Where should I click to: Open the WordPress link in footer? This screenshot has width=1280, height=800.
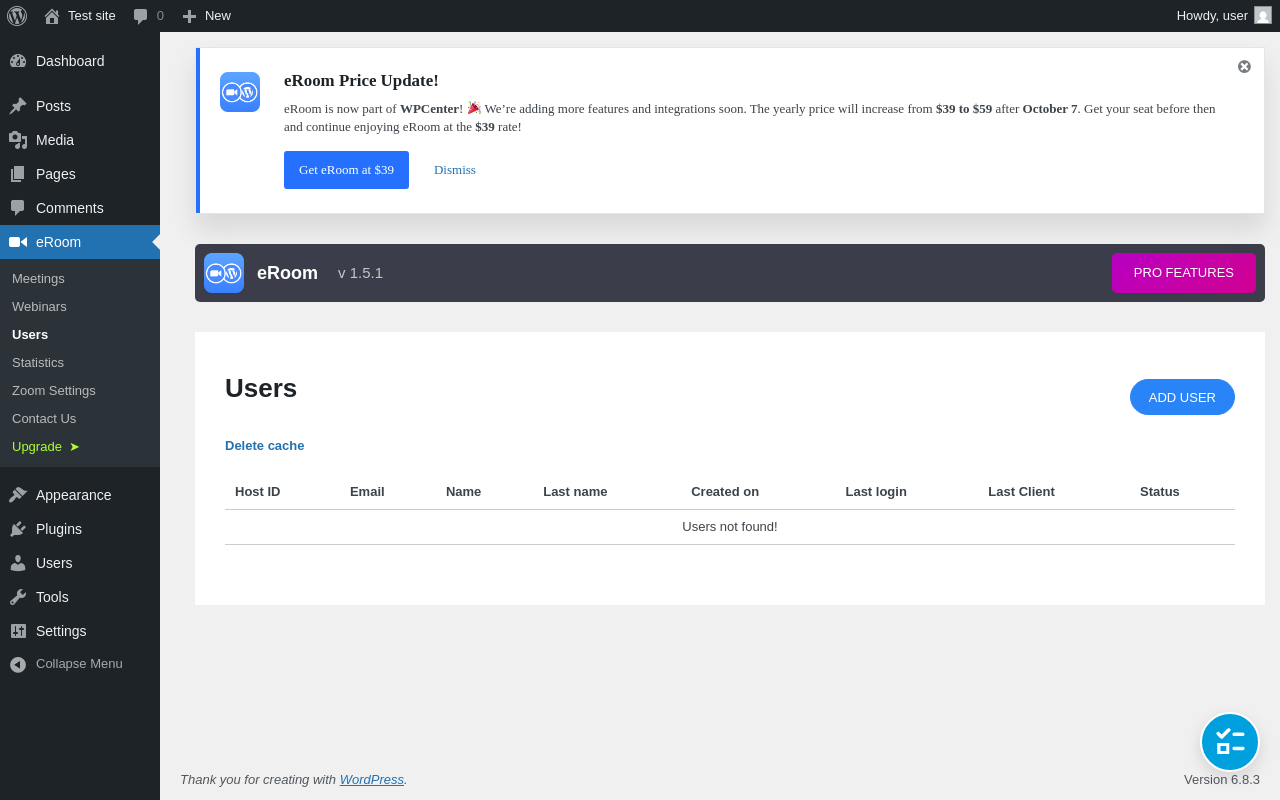(x=372, y=780)
